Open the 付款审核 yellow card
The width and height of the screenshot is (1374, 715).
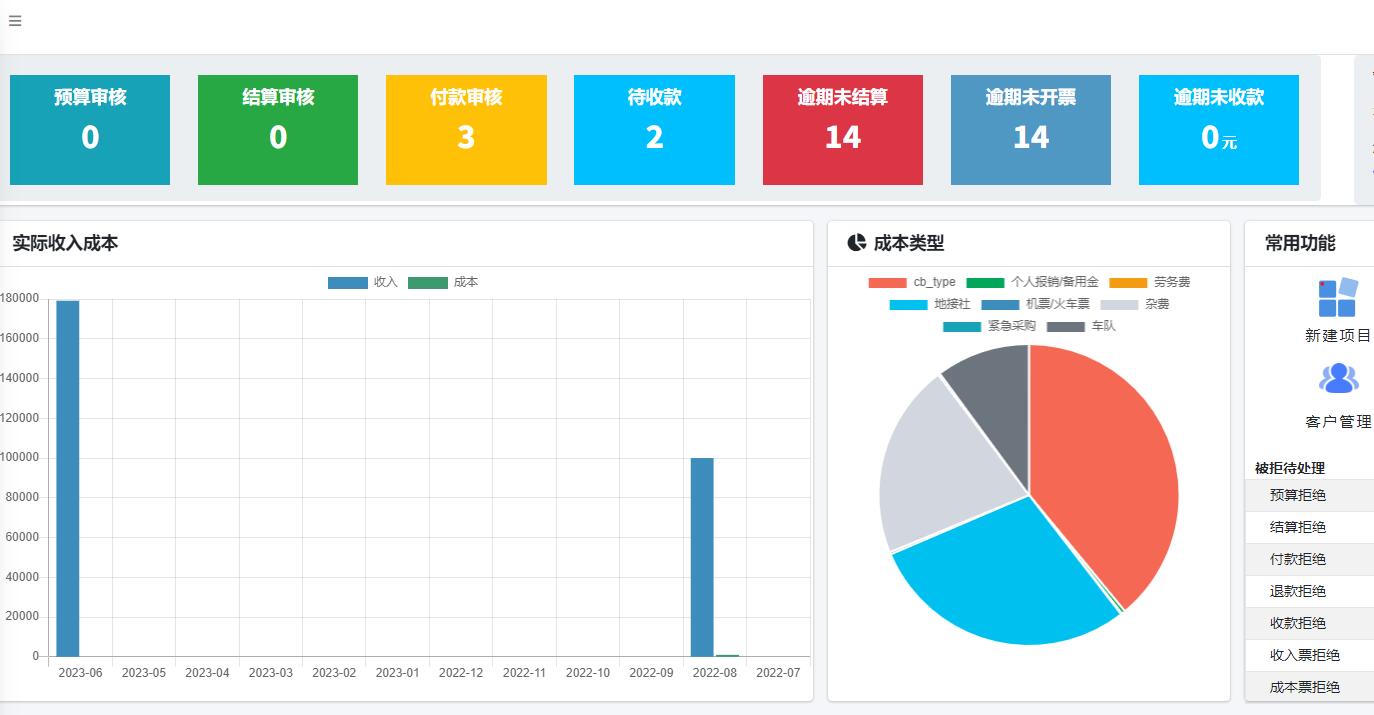466,130
